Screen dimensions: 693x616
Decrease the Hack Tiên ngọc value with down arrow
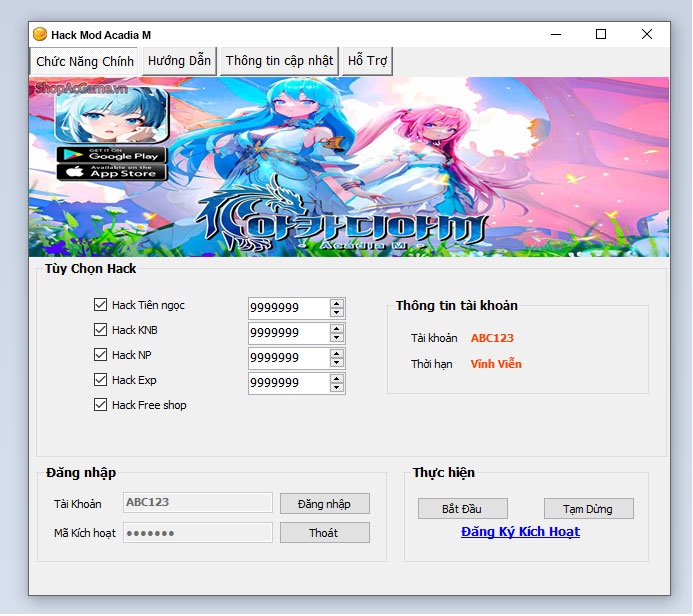pyautogui.click(x=337, y=312)
